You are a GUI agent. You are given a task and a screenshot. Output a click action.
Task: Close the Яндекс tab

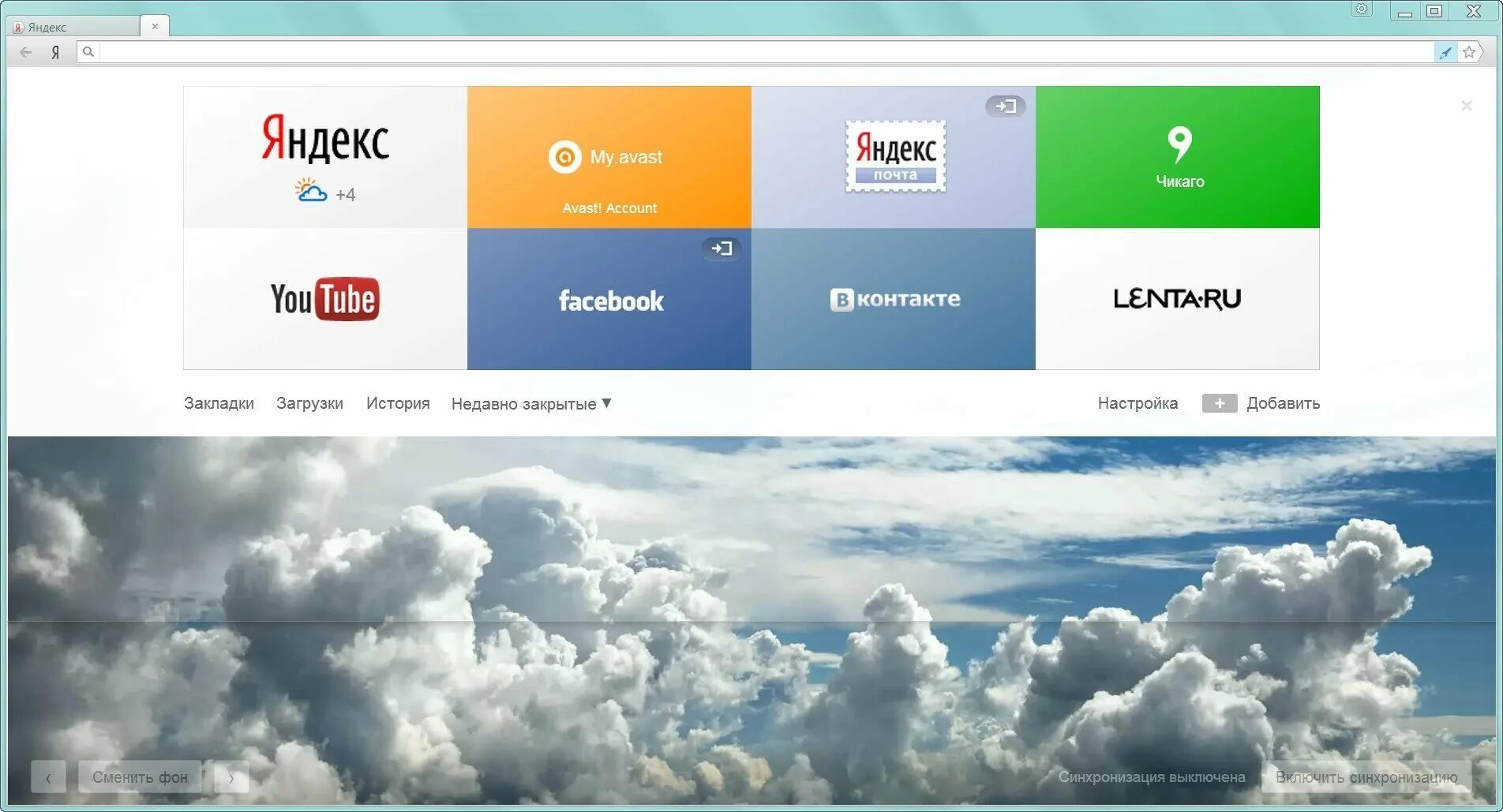click(x=155, y=26)
